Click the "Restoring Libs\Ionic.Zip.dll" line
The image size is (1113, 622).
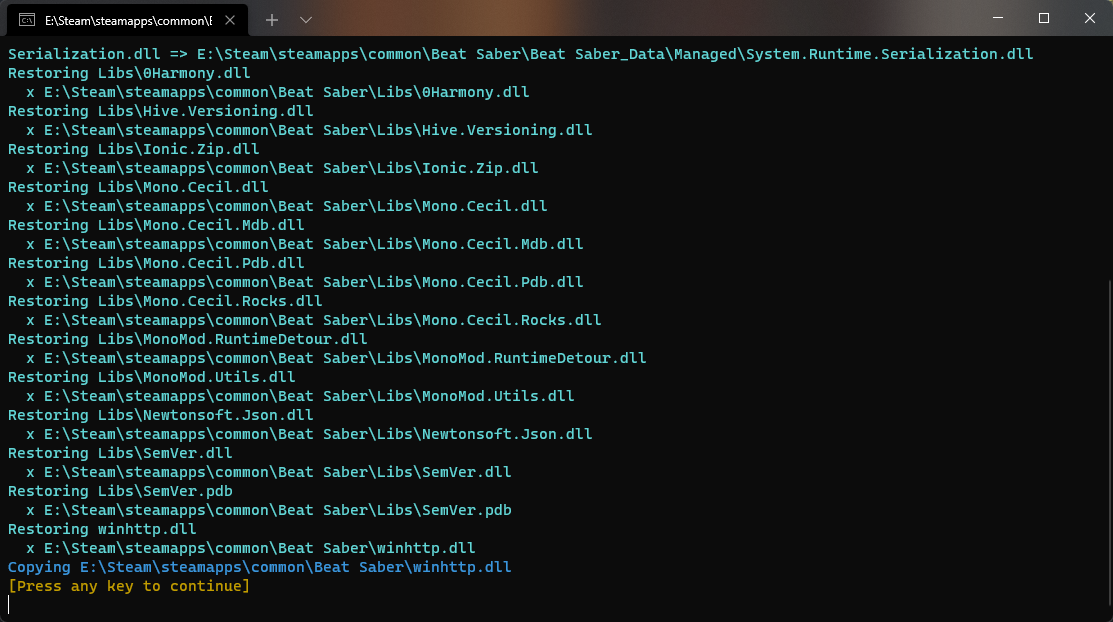pyautogui.click(x=133, y=149)
